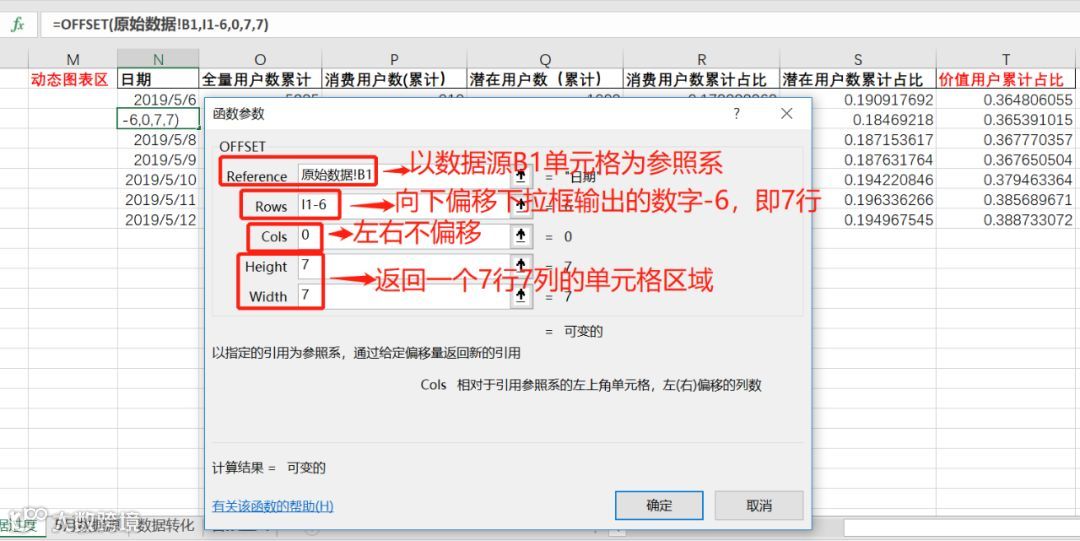Click inside the Cols input field
1080x541 pixels.
click(405, 236)
